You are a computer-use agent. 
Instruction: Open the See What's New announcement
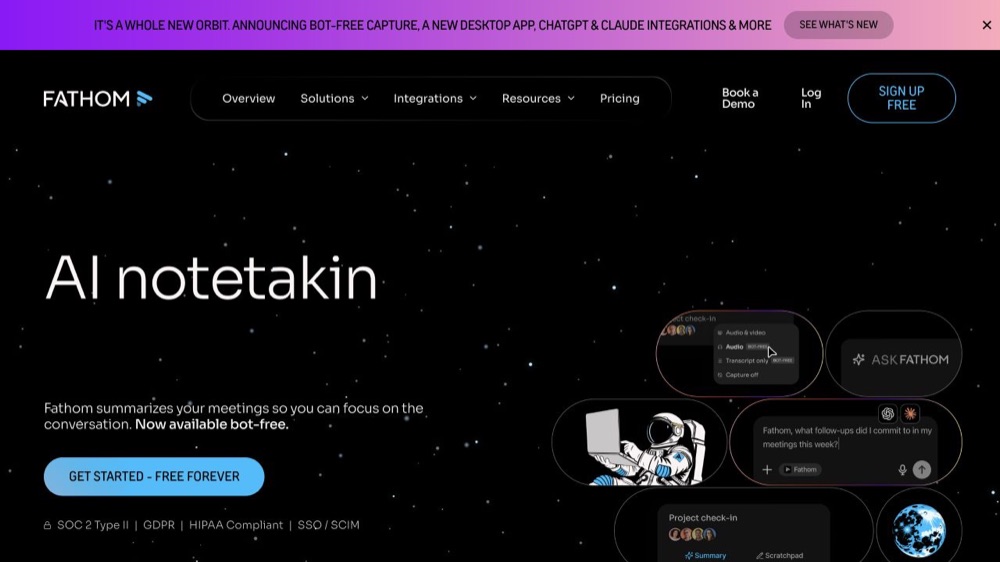click(838, 25)
